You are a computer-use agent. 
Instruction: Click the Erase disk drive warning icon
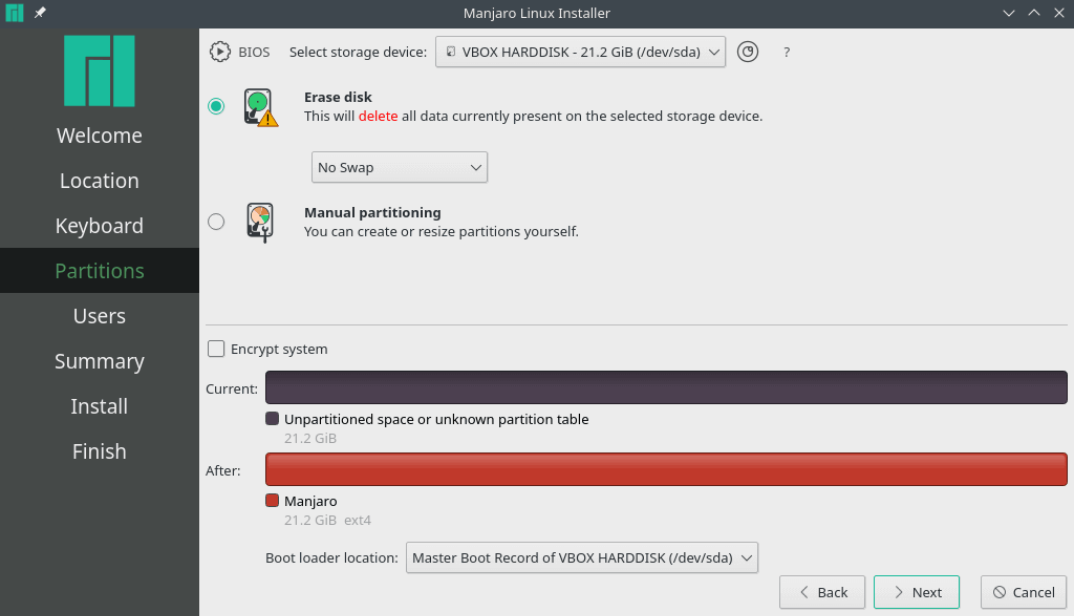pyautogui.click(x=260, y=107)
